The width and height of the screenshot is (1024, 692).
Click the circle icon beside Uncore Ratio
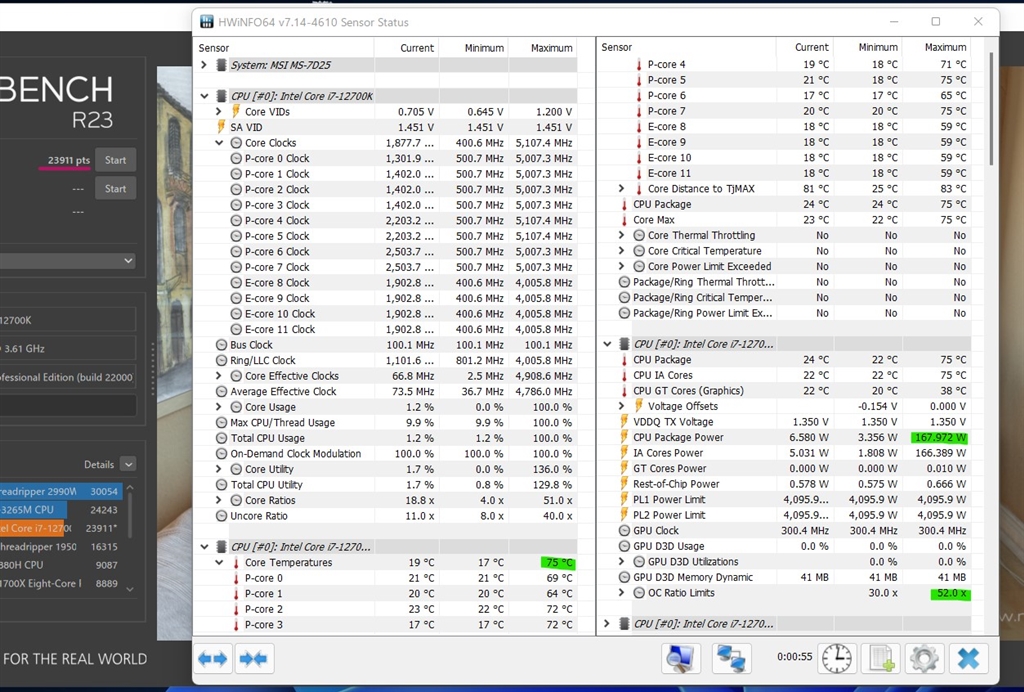(221, 516)
